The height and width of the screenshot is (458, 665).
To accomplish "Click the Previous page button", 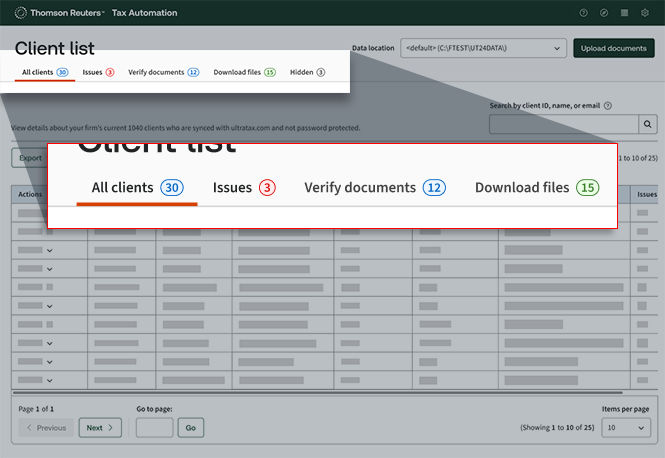I will pyautogui.click(x=46, y=427).
